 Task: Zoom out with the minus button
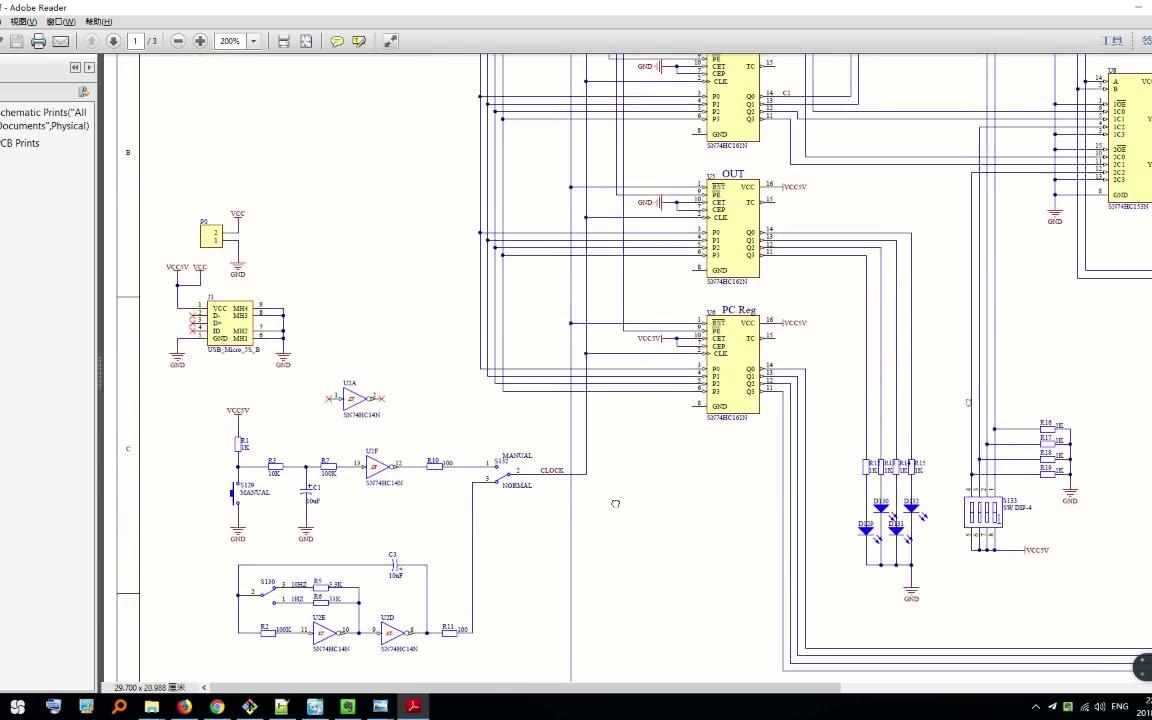click(x=178, y=41)
